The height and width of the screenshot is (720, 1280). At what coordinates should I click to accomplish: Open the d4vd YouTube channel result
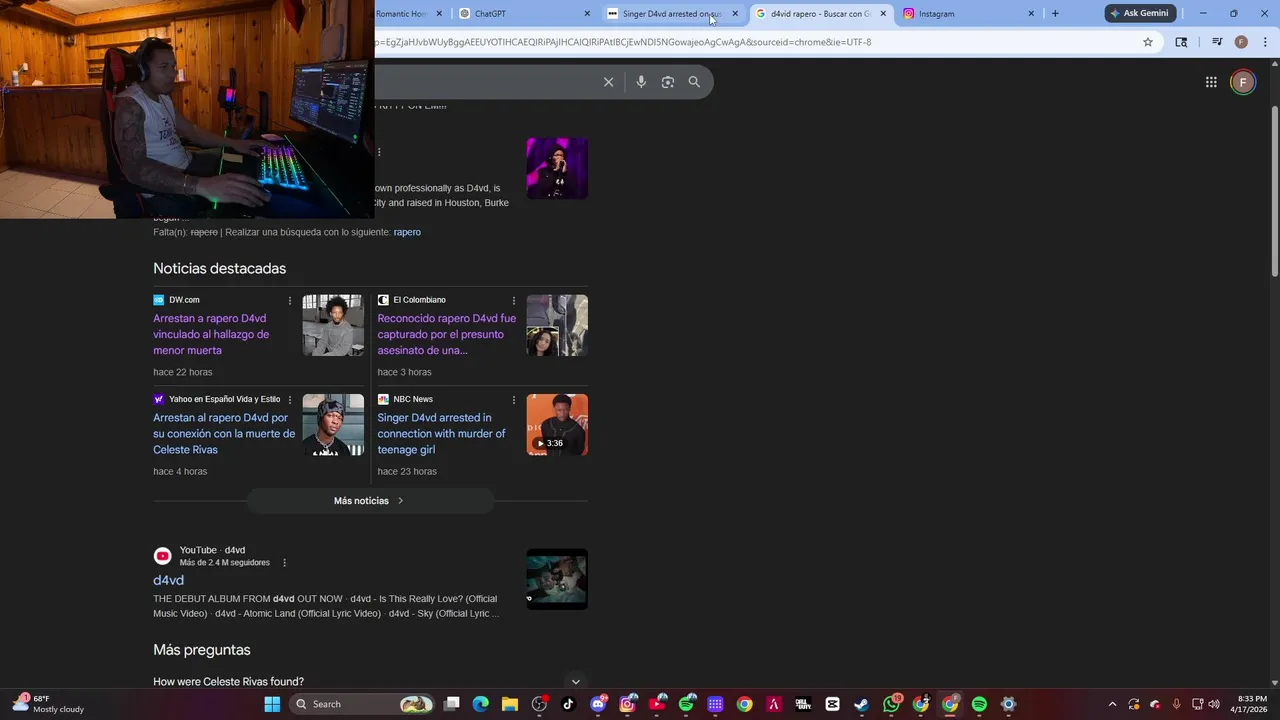168,580
